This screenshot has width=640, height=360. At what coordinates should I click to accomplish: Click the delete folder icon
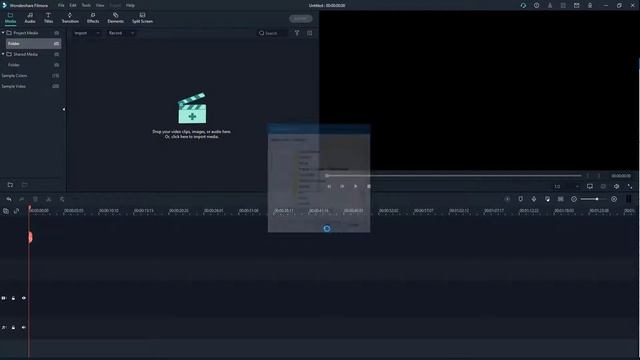24,185
